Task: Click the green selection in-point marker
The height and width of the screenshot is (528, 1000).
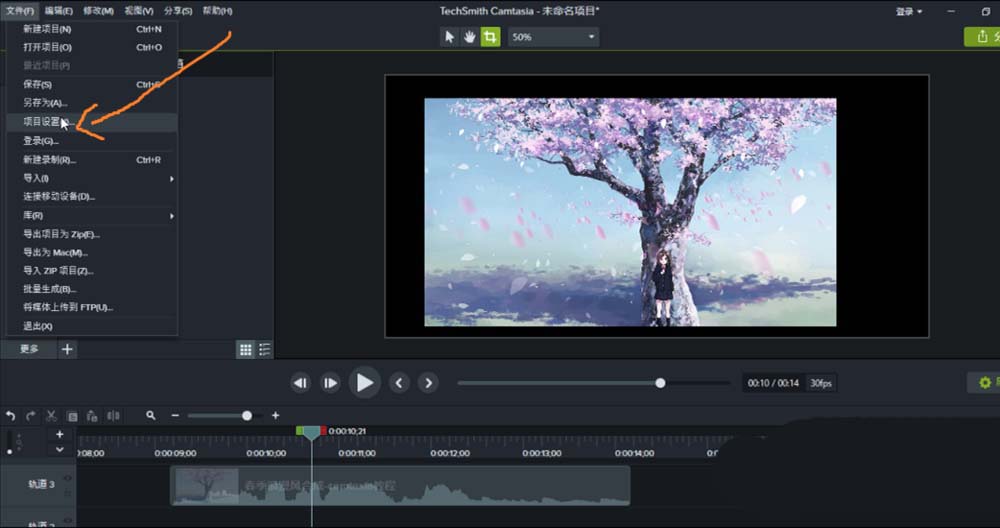Action: pos(299,431)
